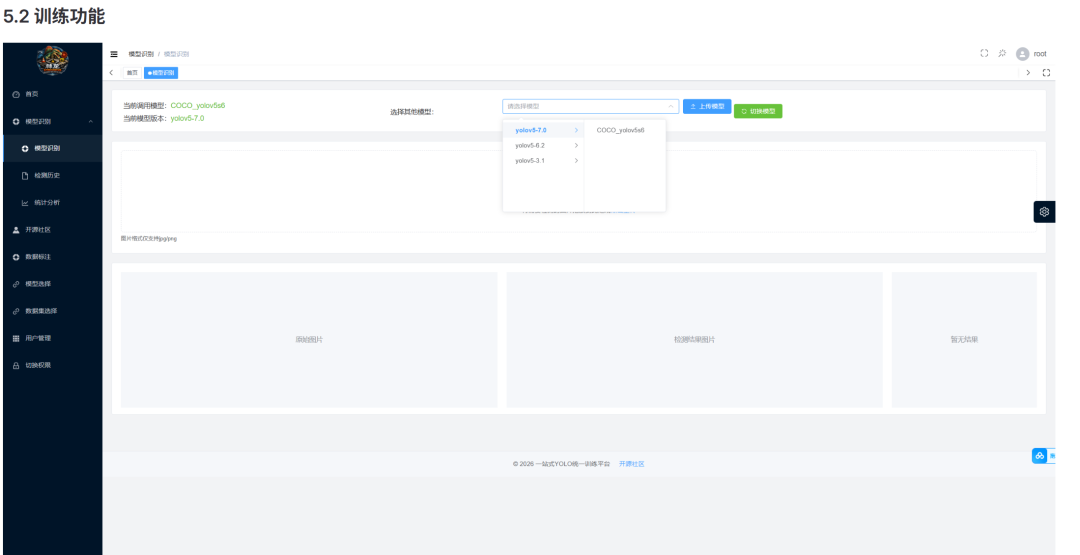Image resolution: width=1080 pixels, height=555 pixels.
Task: Click the blue floating widget icon at right edge
Action: tap(1039, 456)
